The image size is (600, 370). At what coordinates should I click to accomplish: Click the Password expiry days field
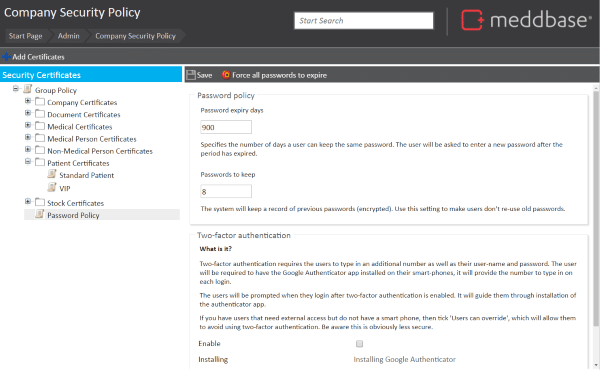[x=226, y=127]
